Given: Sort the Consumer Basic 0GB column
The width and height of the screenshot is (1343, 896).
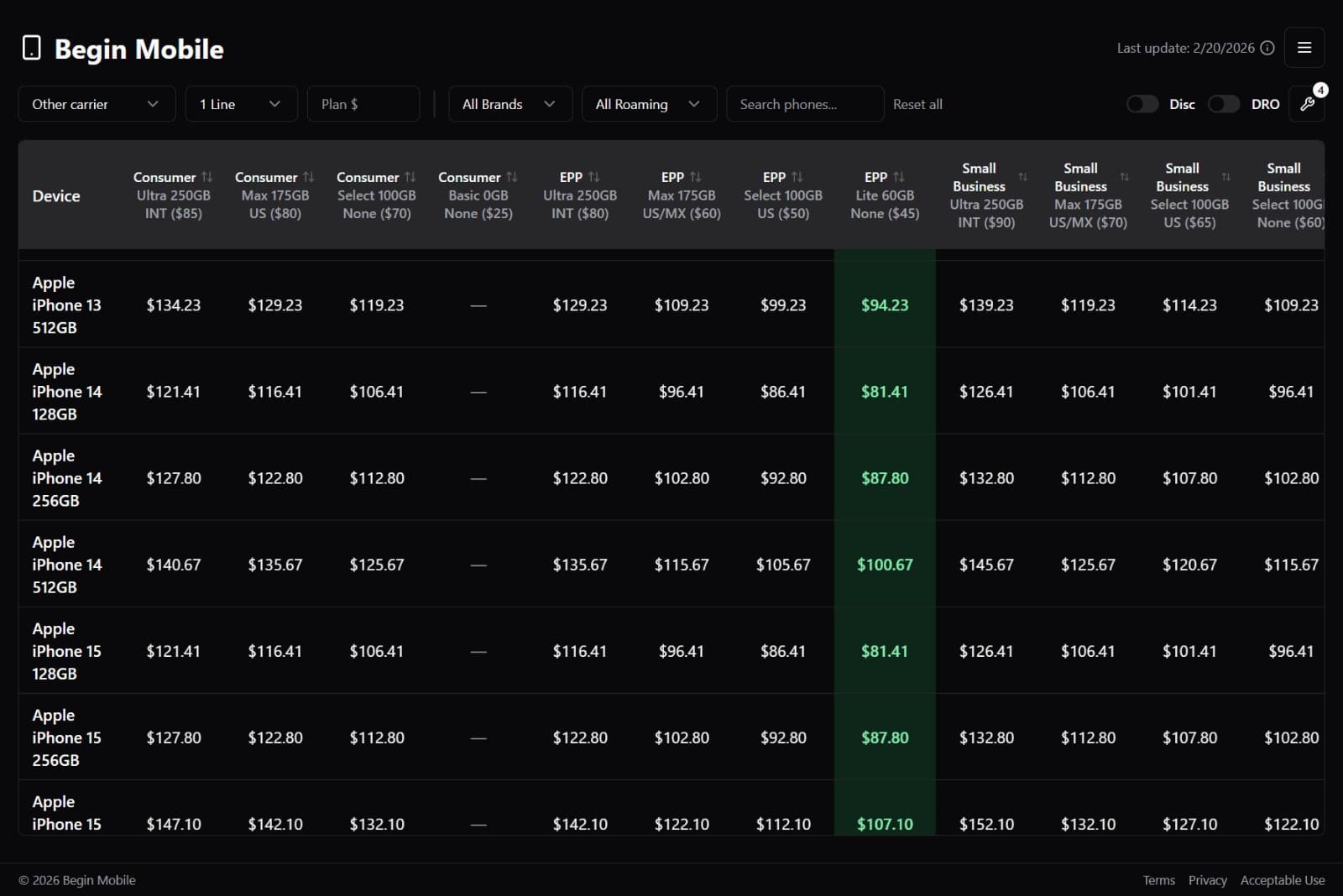Looking at the screenshot, I should tap(510, 177).
